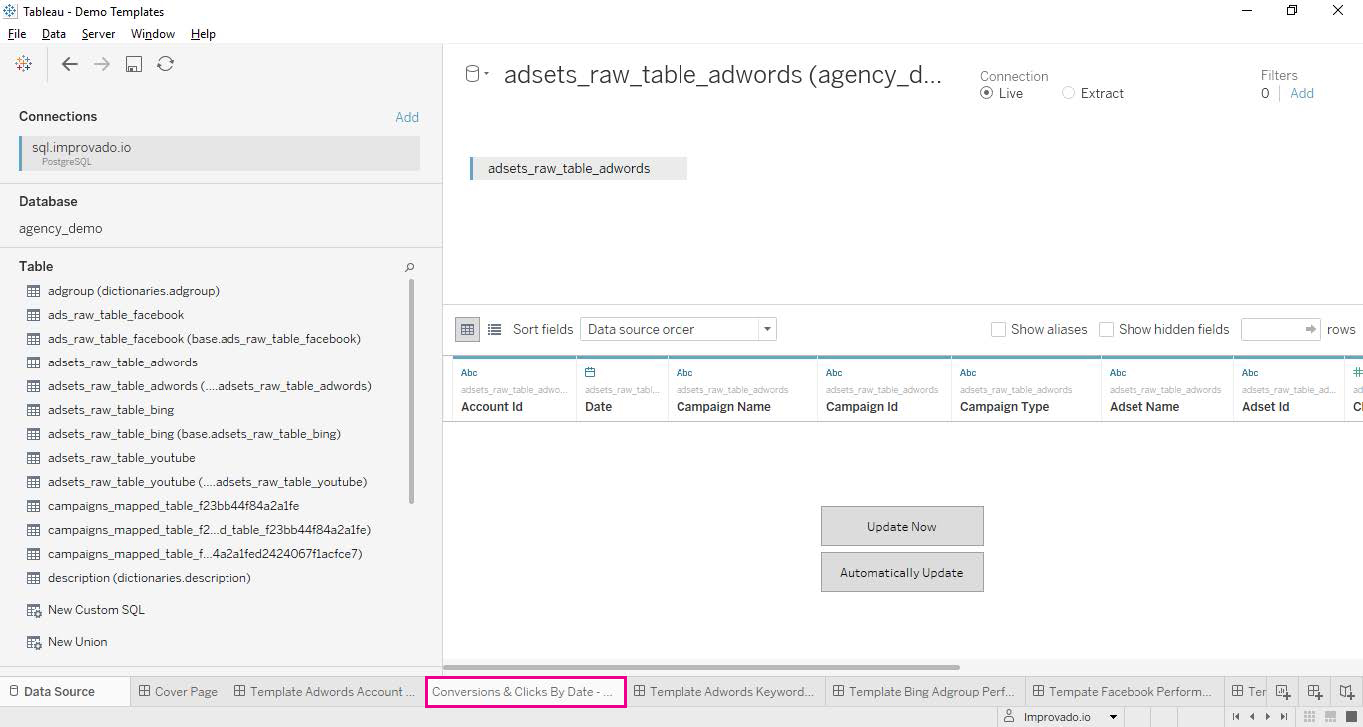This screenshot has width=1363, height=727.
Task: Select the Extract connection radio button
Action: coord(1069,93)
